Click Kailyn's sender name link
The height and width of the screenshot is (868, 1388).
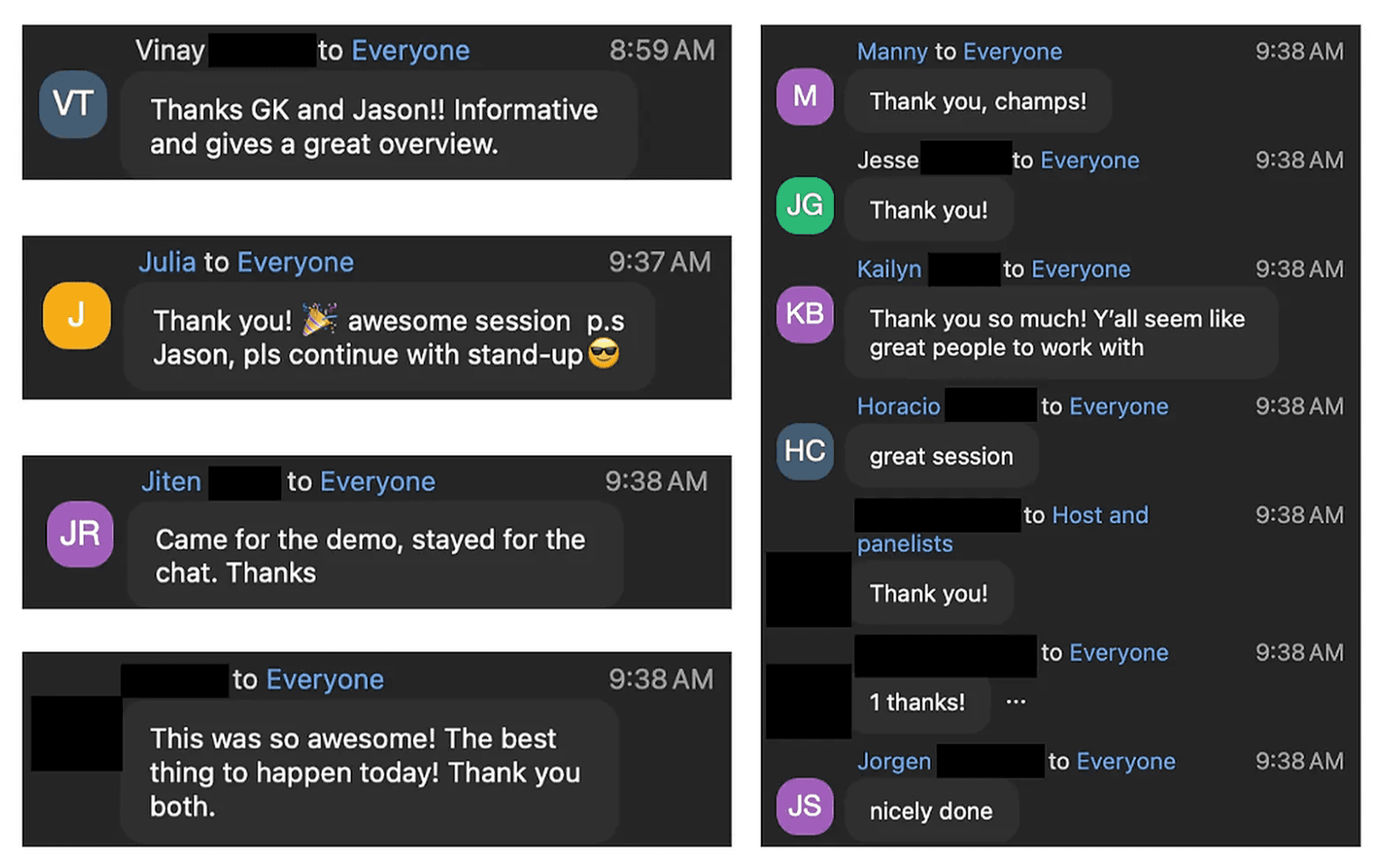(x=889, y=269)
